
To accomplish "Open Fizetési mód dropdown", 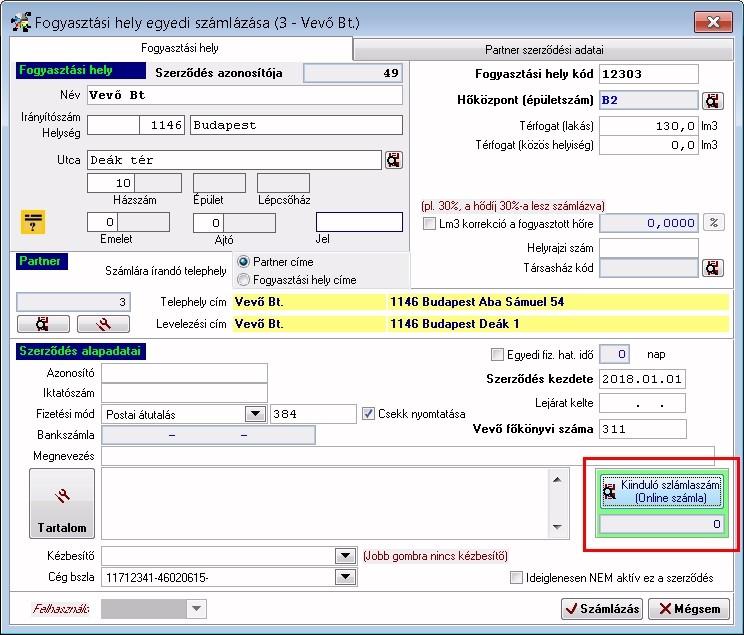I will coord(255,414).
